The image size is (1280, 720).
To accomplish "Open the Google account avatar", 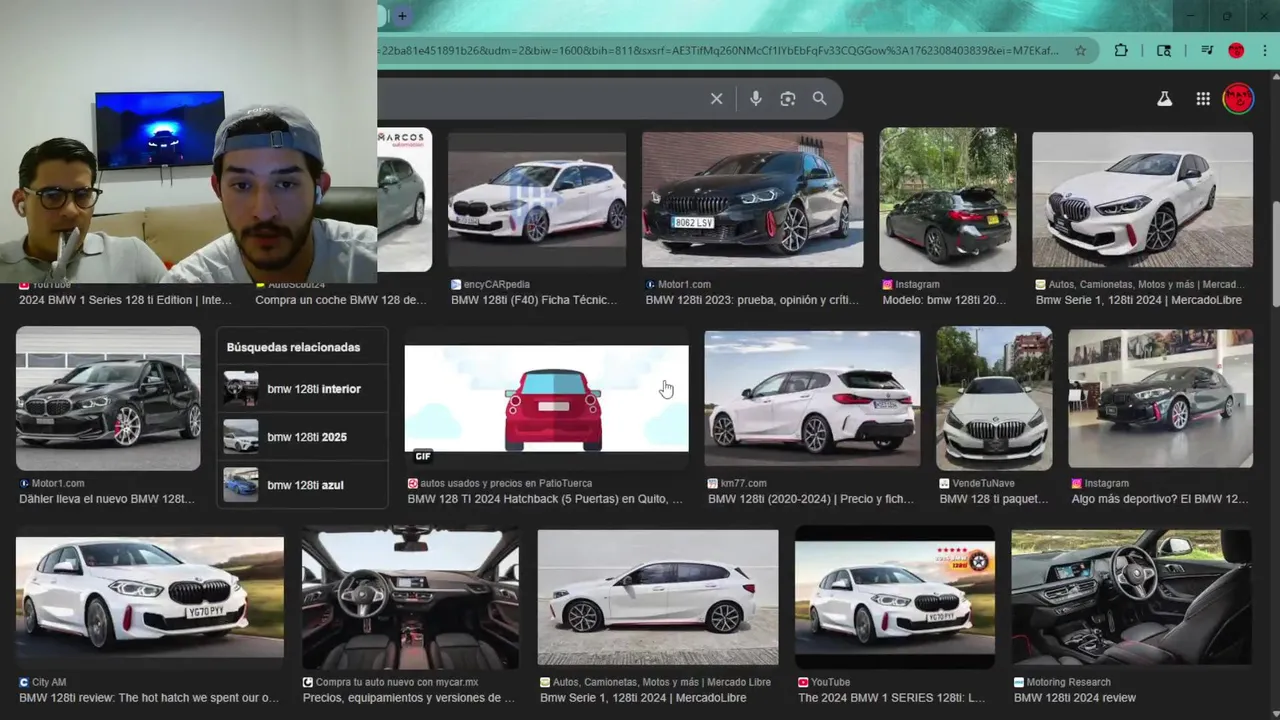I will [1238, 98].
